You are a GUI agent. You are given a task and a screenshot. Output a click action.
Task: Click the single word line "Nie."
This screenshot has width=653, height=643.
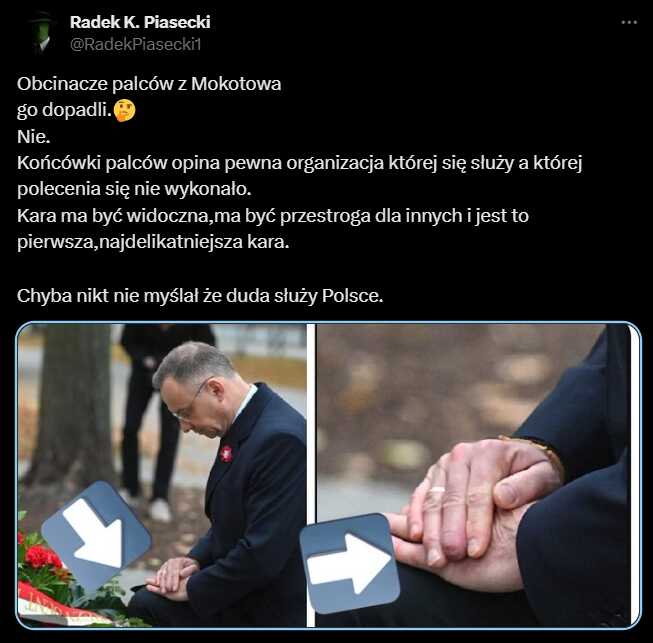(x=34, y=137)
